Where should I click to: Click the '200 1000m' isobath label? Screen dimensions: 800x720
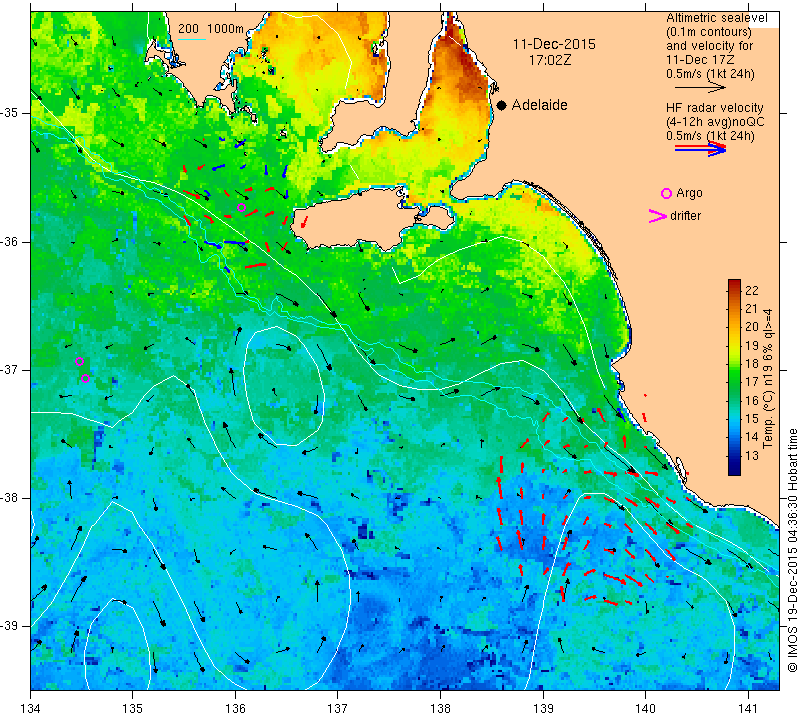coord(211,29)
